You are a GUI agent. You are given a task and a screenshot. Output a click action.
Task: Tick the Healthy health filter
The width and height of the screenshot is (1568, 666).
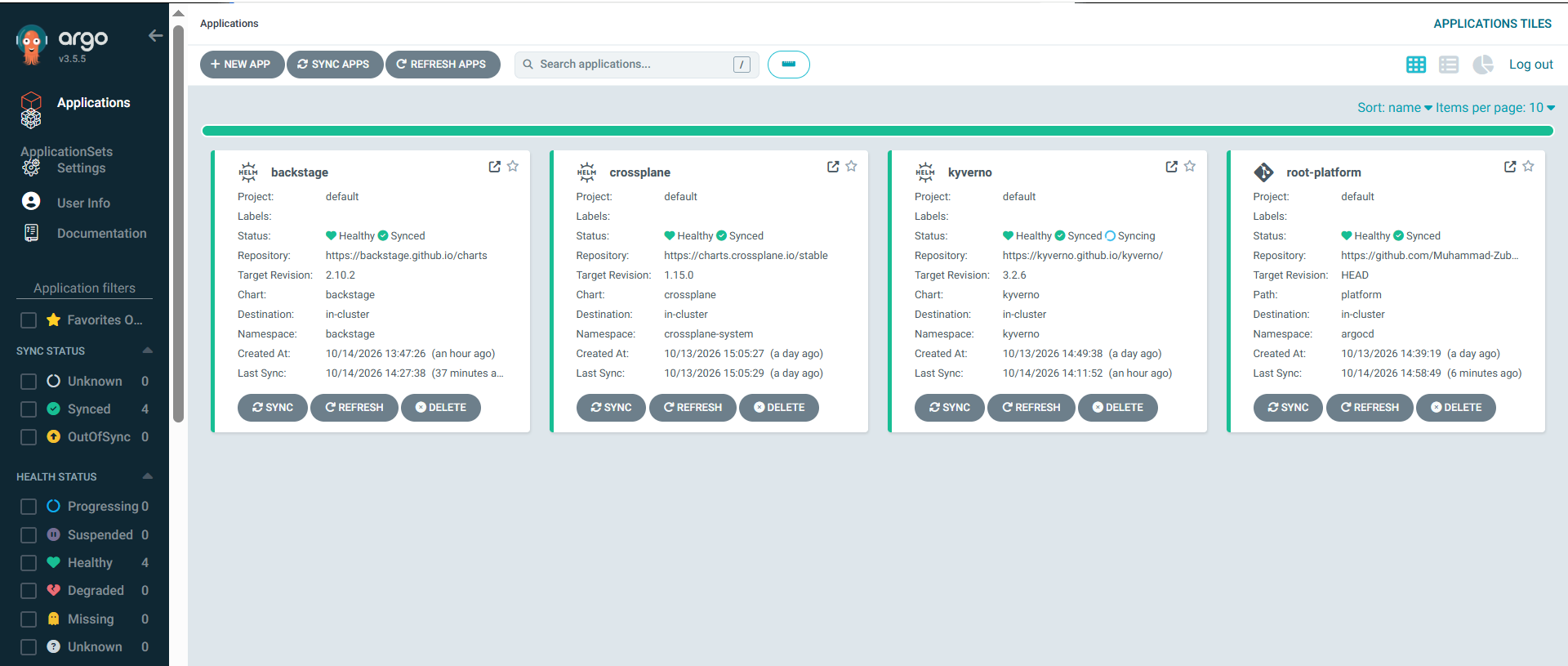tap(29, 563)
